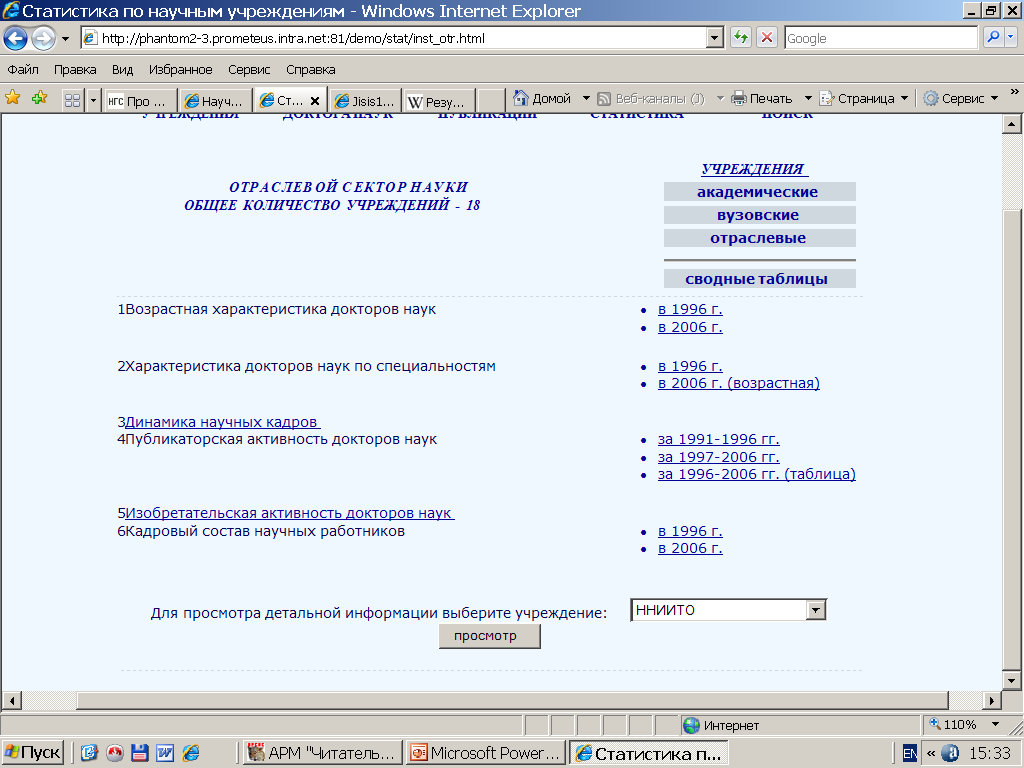Viewport: 1024px width, 768px height.
Task: Click the Print (Печать) printer icon
Action: [739, 98]
